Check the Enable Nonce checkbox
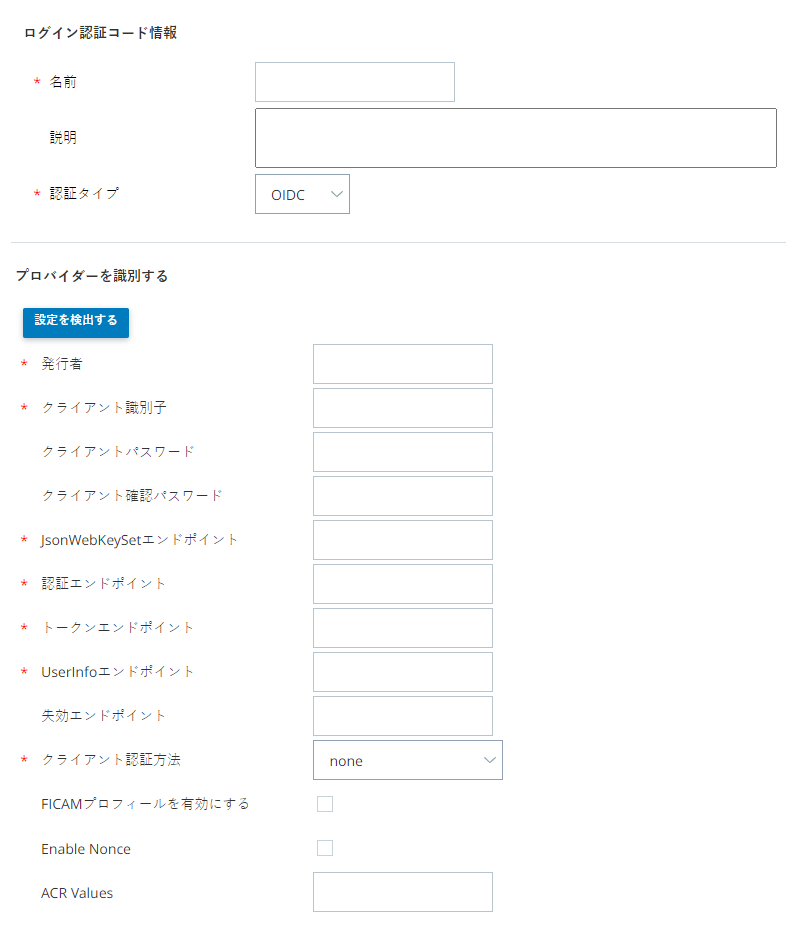The width and height of the screenshot is (799, 938). [324, 848]
